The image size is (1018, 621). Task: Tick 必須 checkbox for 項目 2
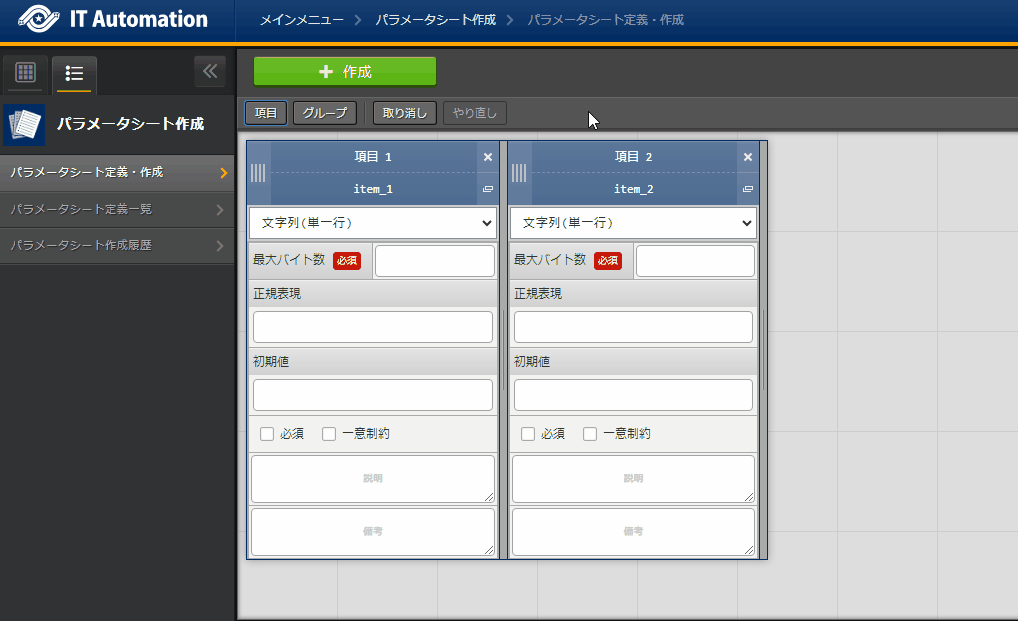[528, 434]
